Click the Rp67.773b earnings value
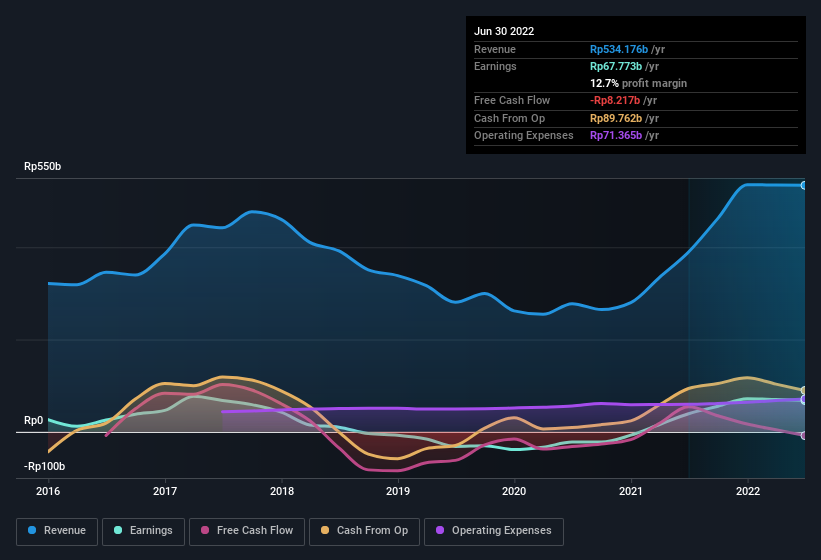 pos(616,66)
